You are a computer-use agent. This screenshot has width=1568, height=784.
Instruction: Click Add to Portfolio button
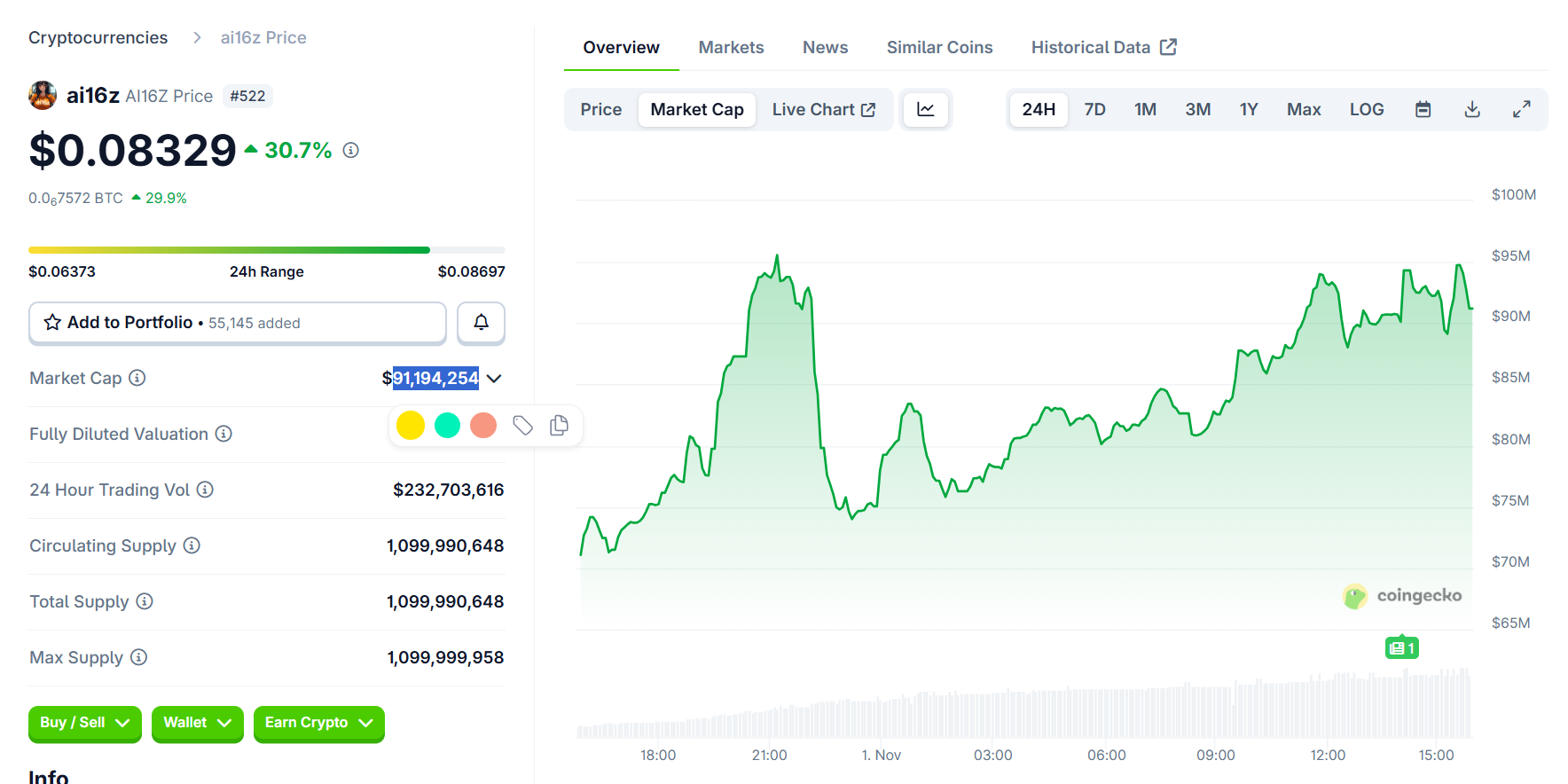(x=237, y=323)
